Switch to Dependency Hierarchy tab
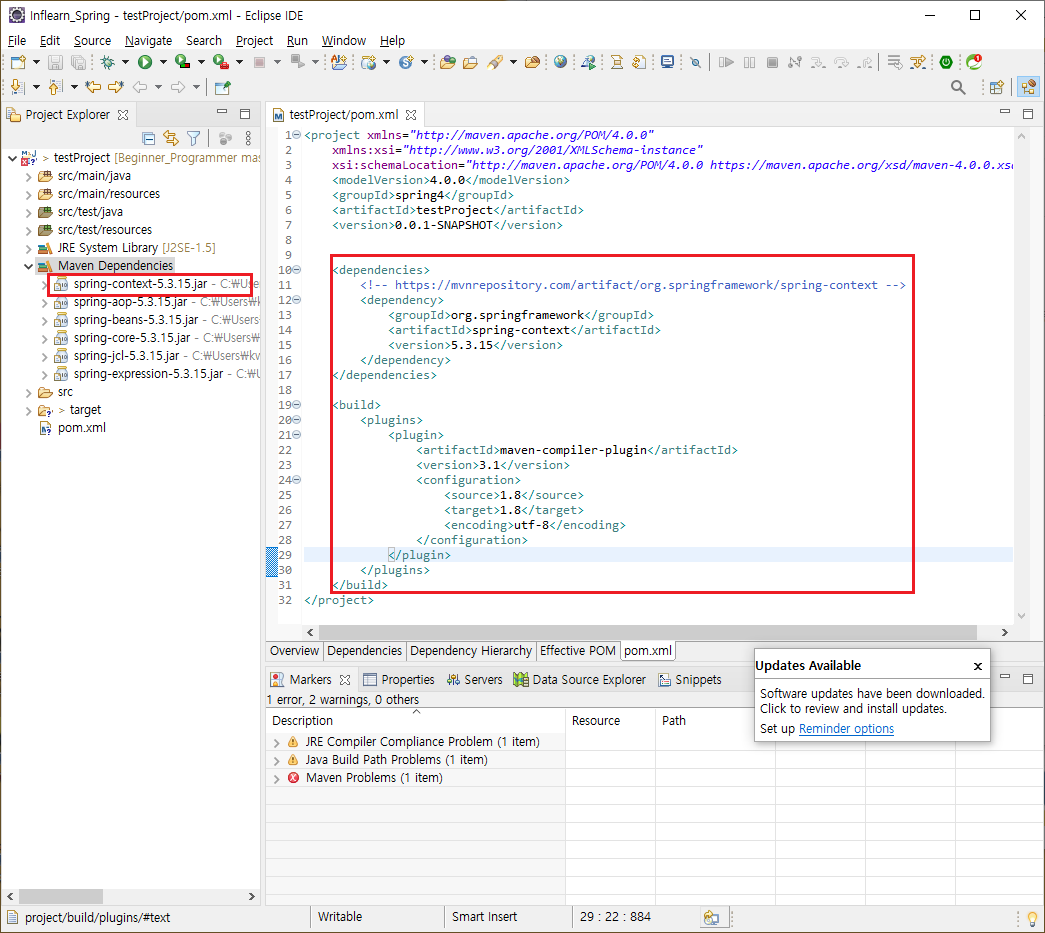1045x933 pixels. (471, 651)
